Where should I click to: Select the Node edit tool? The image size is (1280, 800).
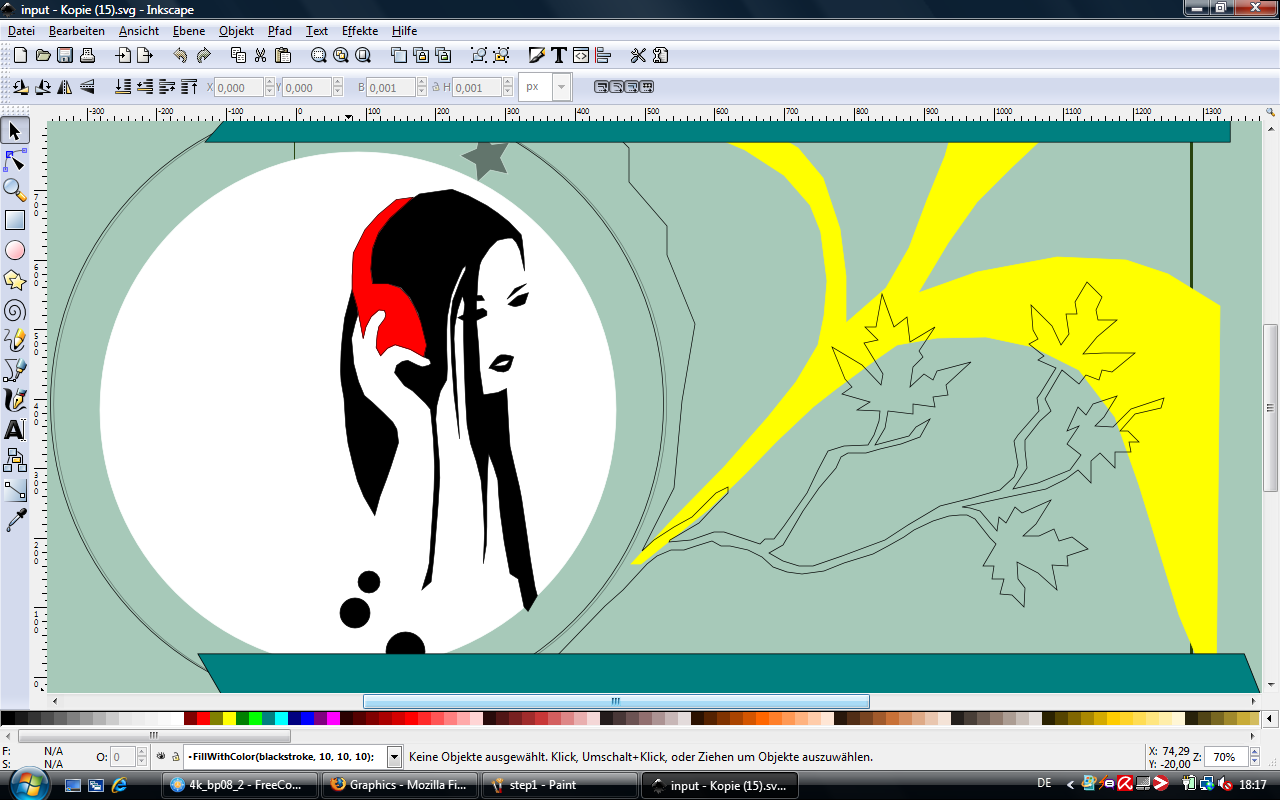(x=15, y=160)
